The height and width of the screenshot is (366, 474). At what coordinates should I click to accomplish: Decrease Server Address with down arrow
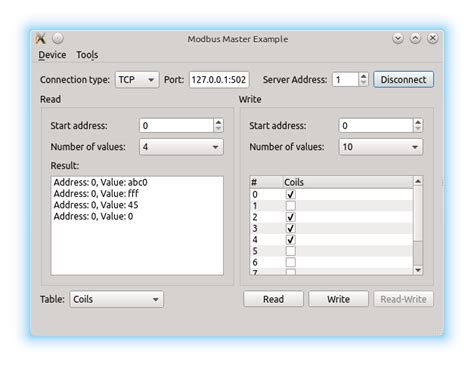[363, 83]
